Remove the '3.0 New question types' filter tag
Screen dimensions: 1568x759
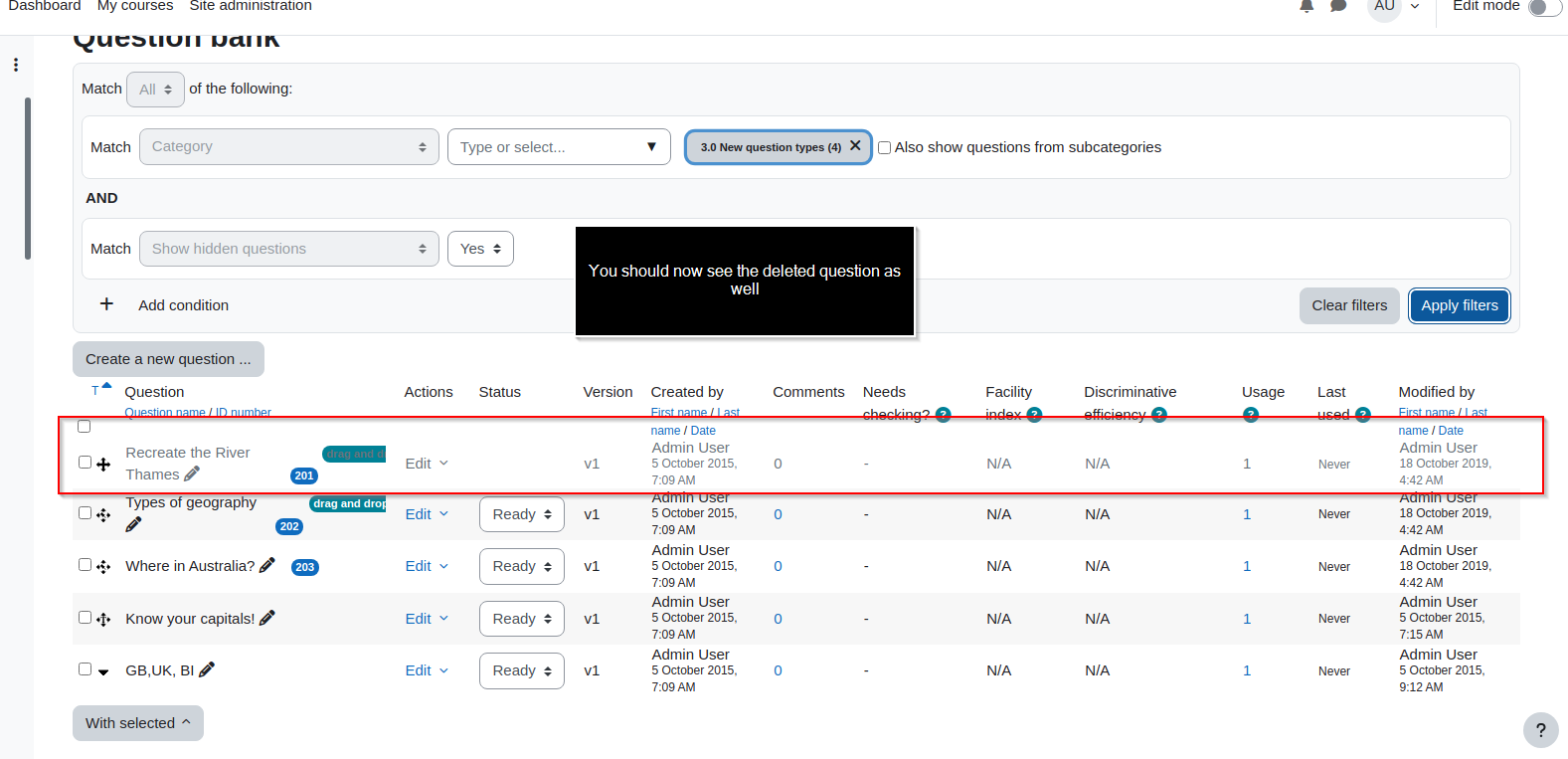pyautogui.click(x=855, y=145)
